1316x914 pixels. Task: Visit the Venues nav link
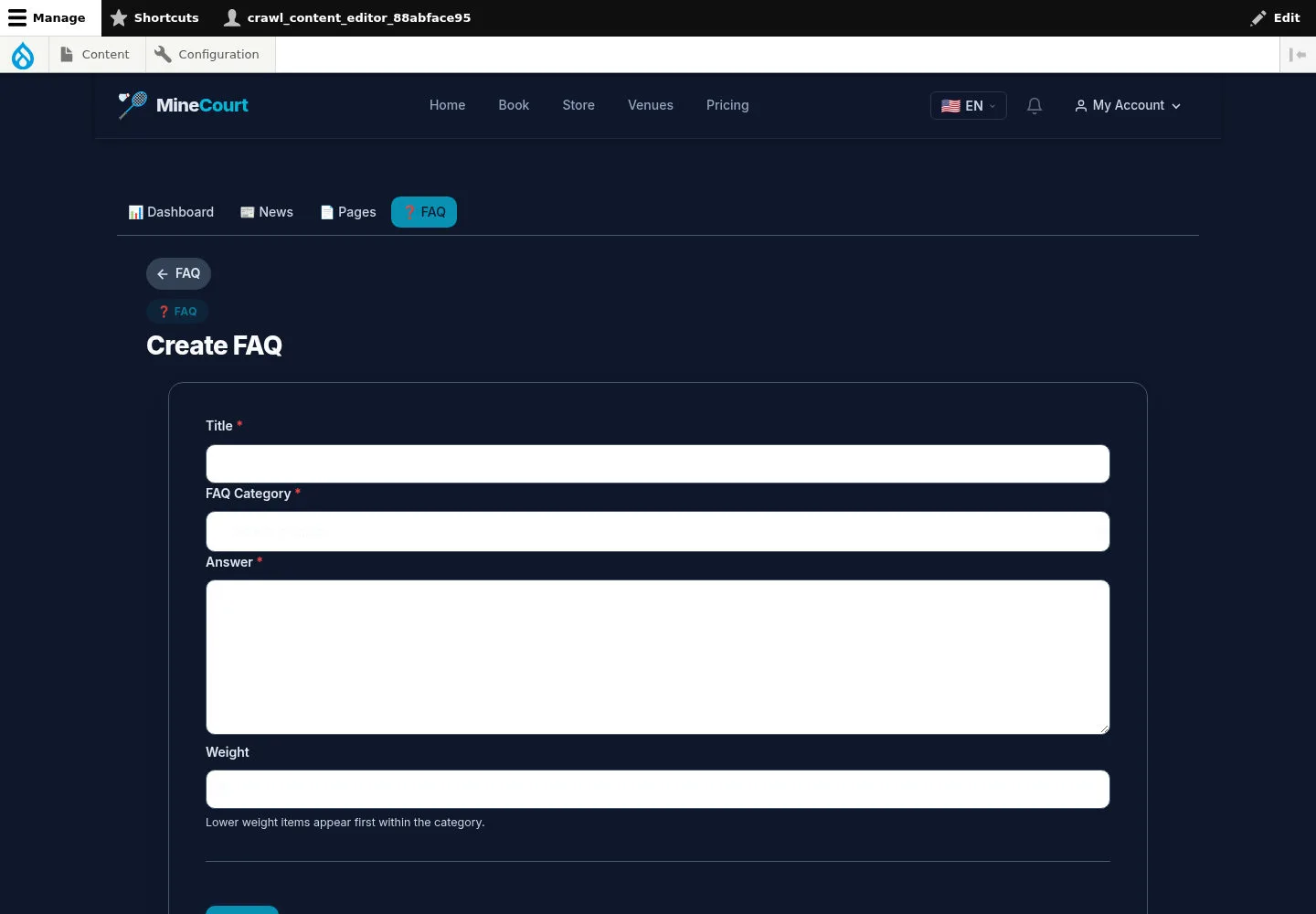pyautogui.click(x=651, y=106)
